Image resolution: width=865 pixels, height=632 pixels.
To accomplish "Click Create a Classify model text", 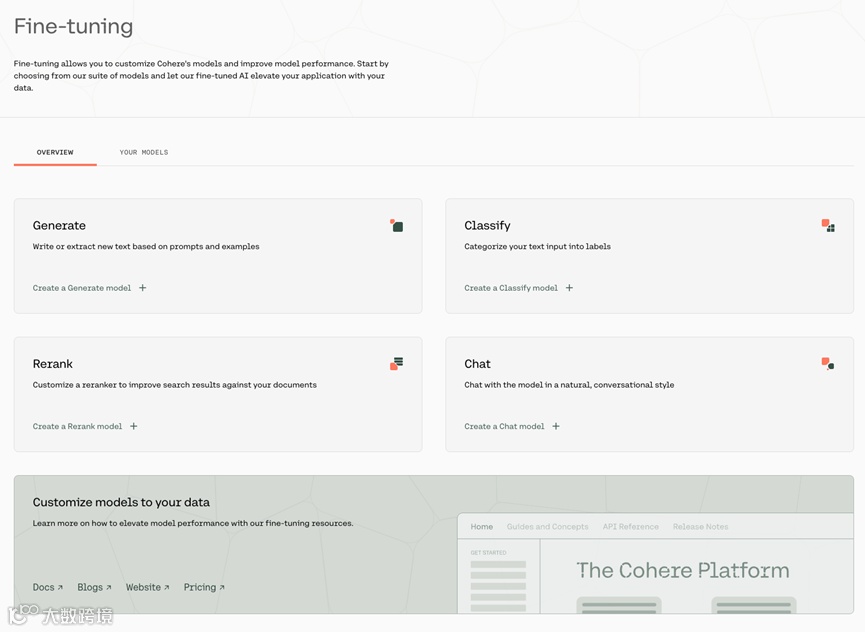I will click(x=511, y=288).
